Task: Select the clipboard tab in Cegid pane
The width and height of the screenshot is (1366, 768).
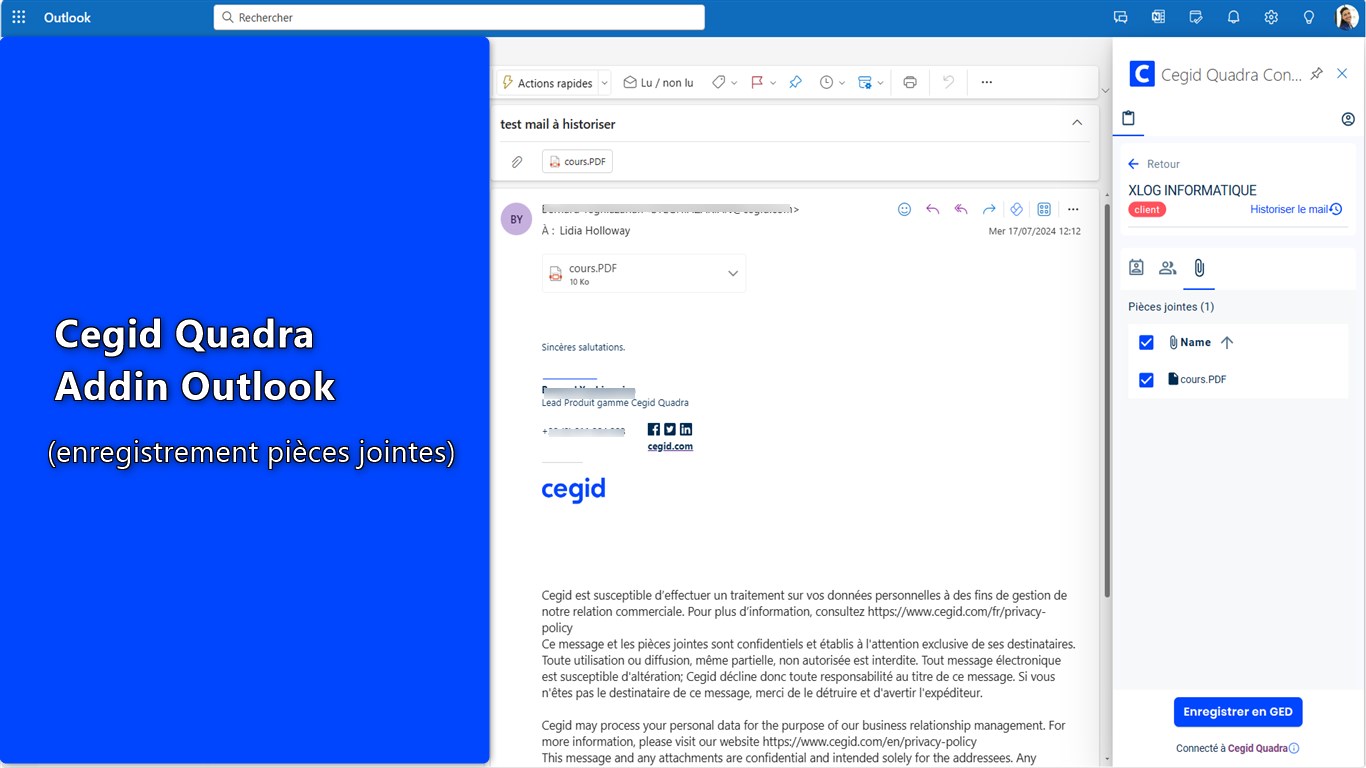Action: click(x=1128, y=118)
